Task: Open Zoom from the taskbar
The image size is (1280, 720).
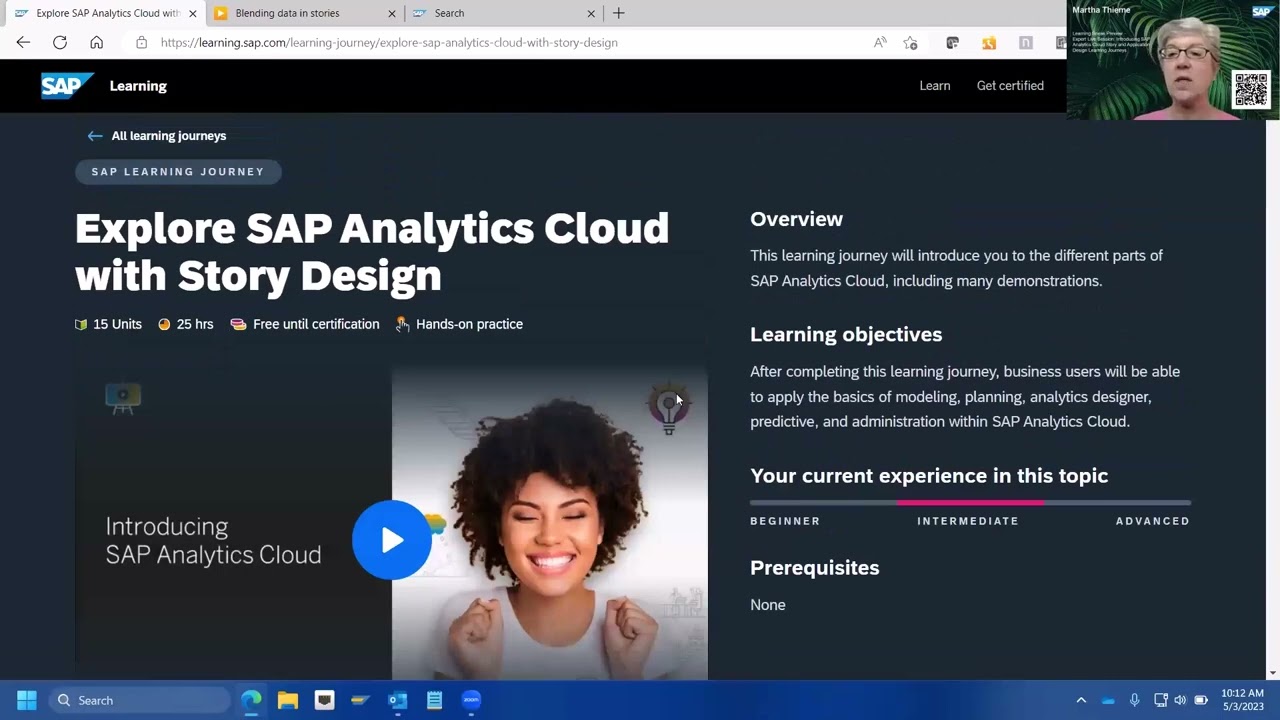Action: coord(471,700)
